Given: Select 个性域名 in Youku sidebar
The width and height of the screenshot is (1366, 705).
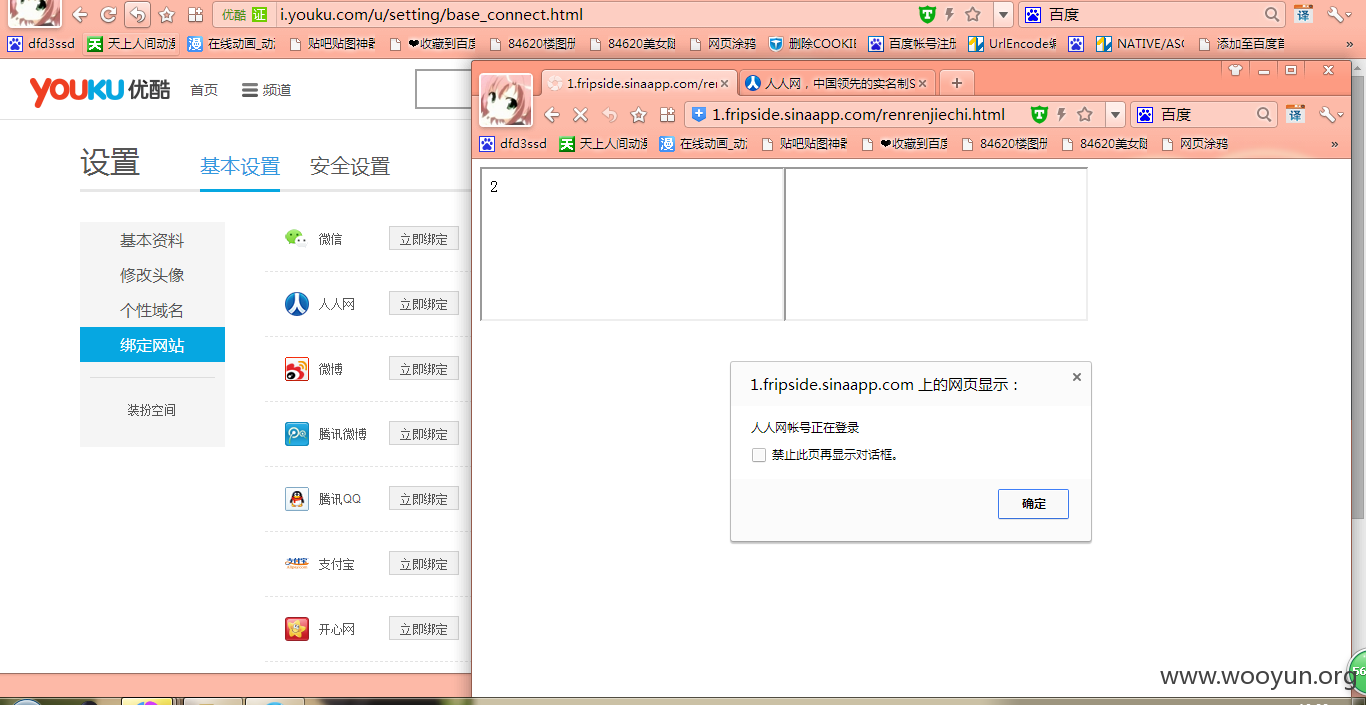Looking at the screenshot, I should tap(152, 310).
